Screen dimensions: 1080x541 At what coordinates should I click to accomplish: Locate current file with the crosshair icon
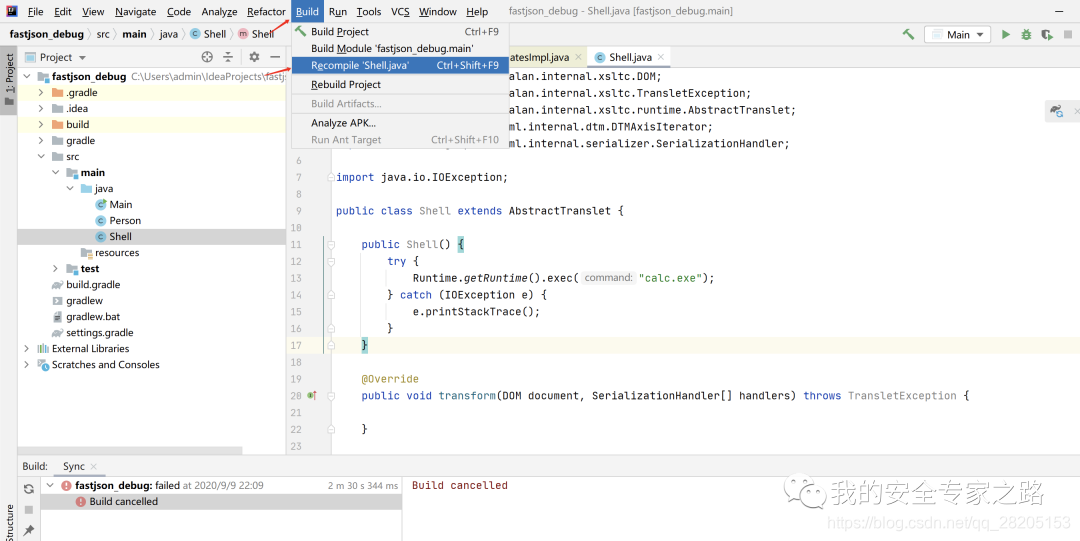pos(207,57)
